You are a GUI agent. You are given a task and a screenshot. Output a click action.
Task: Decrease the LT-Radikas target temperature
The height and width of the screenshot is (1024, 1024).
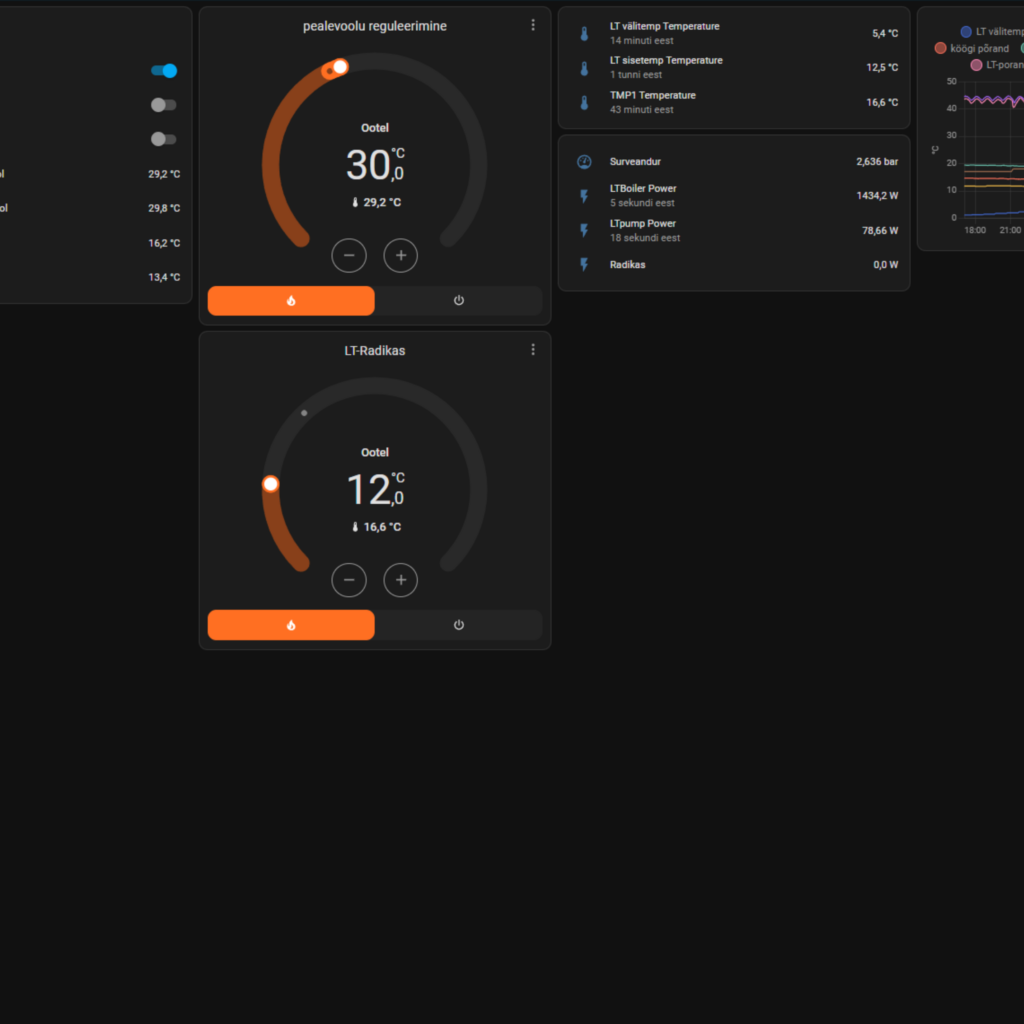click(349, 580)
